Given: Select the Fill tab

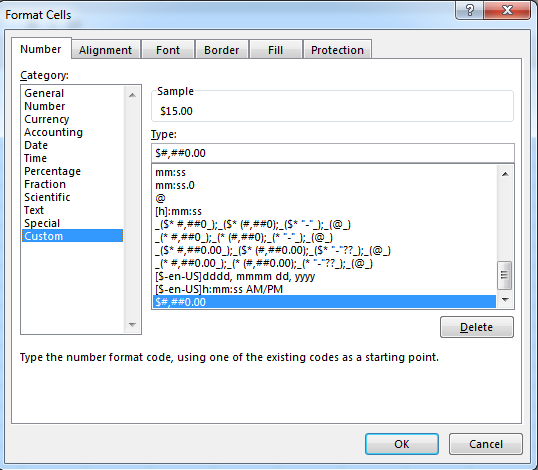Looking at the screenshot, I should (276, 50).
